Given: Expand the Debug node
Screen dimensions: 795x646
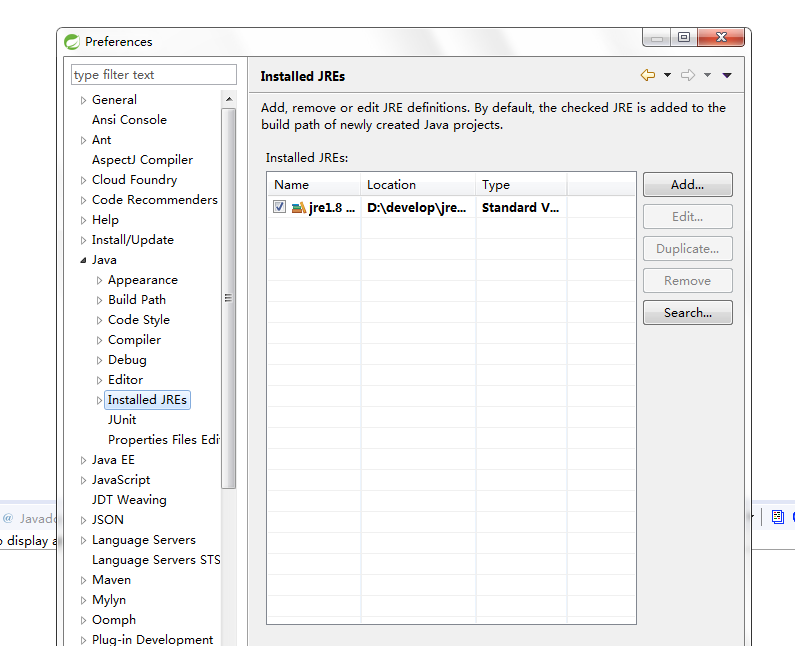Looking at the screenshot, I should (99, 361).
